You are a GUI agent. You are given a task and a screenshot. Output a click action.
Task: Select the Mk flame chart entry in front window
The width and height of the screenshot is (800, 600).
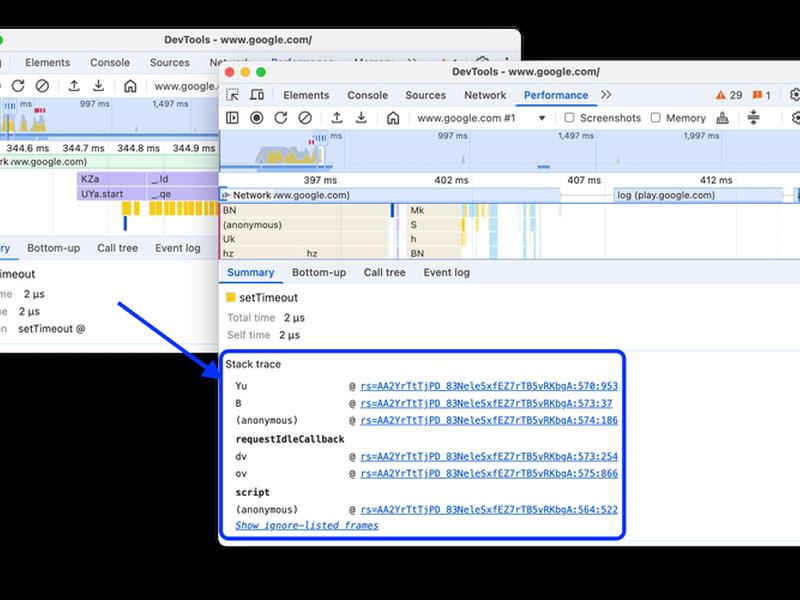pos(434,210)
